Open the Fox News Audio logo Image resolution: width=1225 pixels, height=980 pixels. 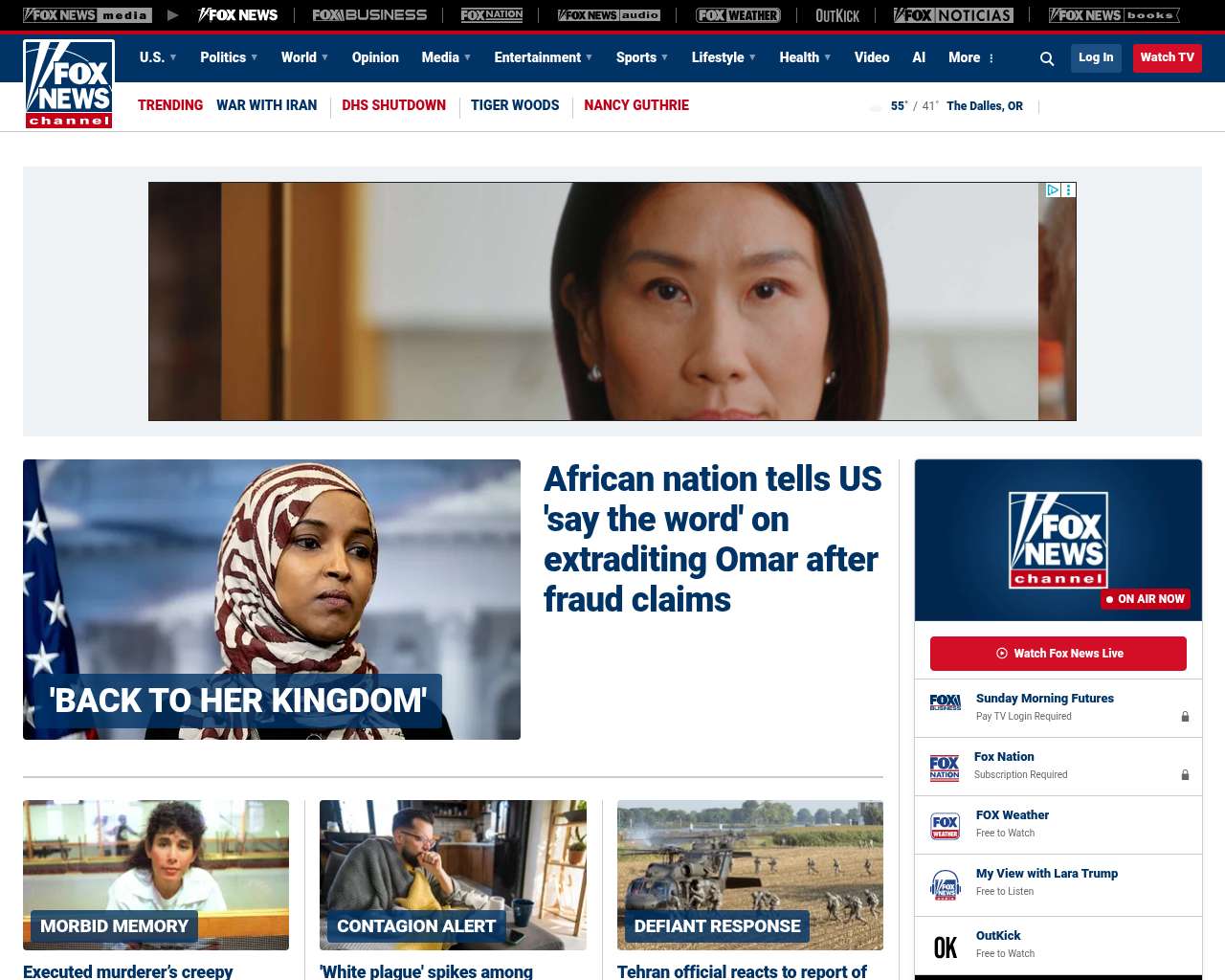(x=609, y=15)
